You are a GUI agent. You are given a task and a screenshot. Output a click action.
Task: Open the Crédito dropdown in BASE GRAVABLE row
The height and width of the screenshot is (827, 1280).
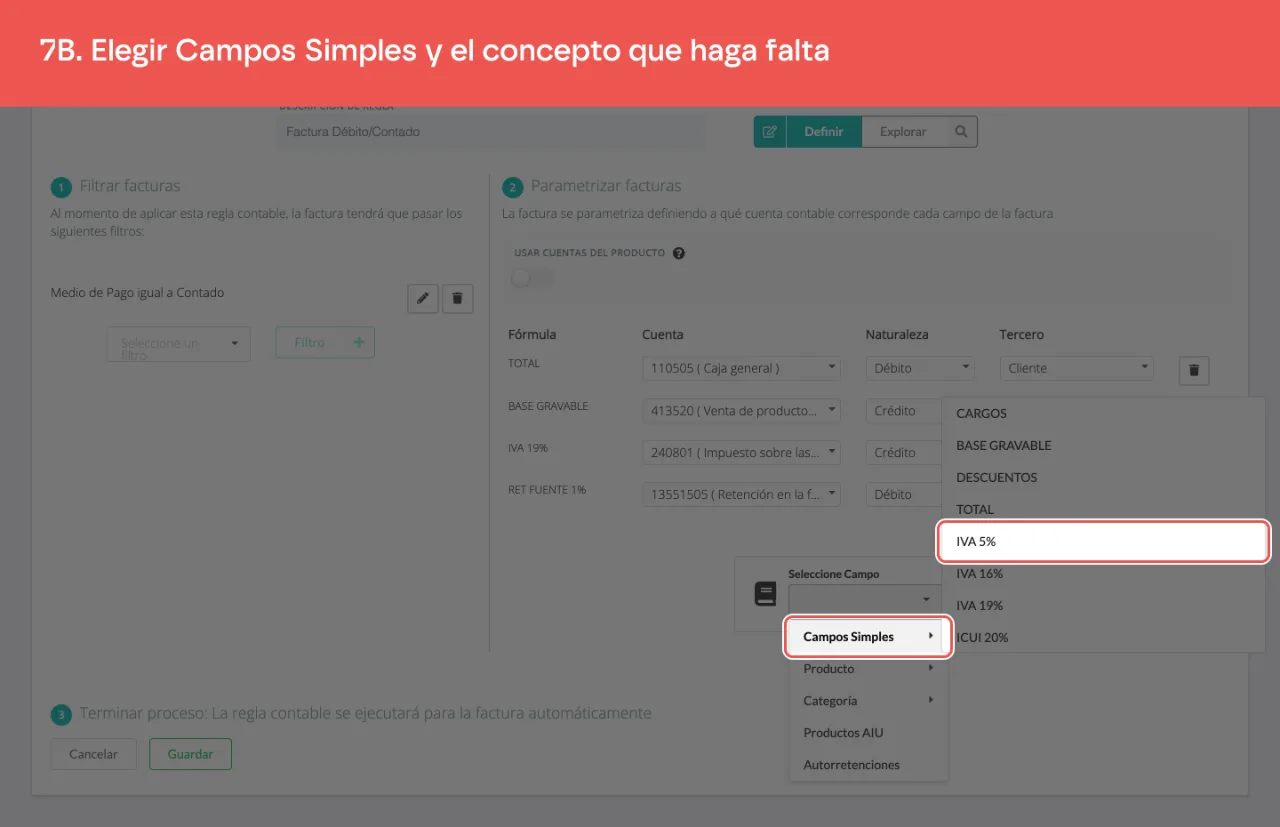(904, 410)
